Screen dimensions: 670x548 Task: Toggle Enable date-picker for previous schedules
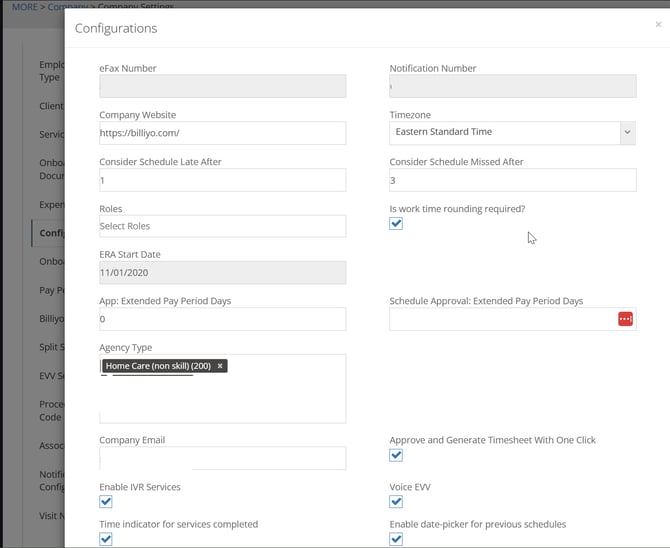tap(396, 539)
